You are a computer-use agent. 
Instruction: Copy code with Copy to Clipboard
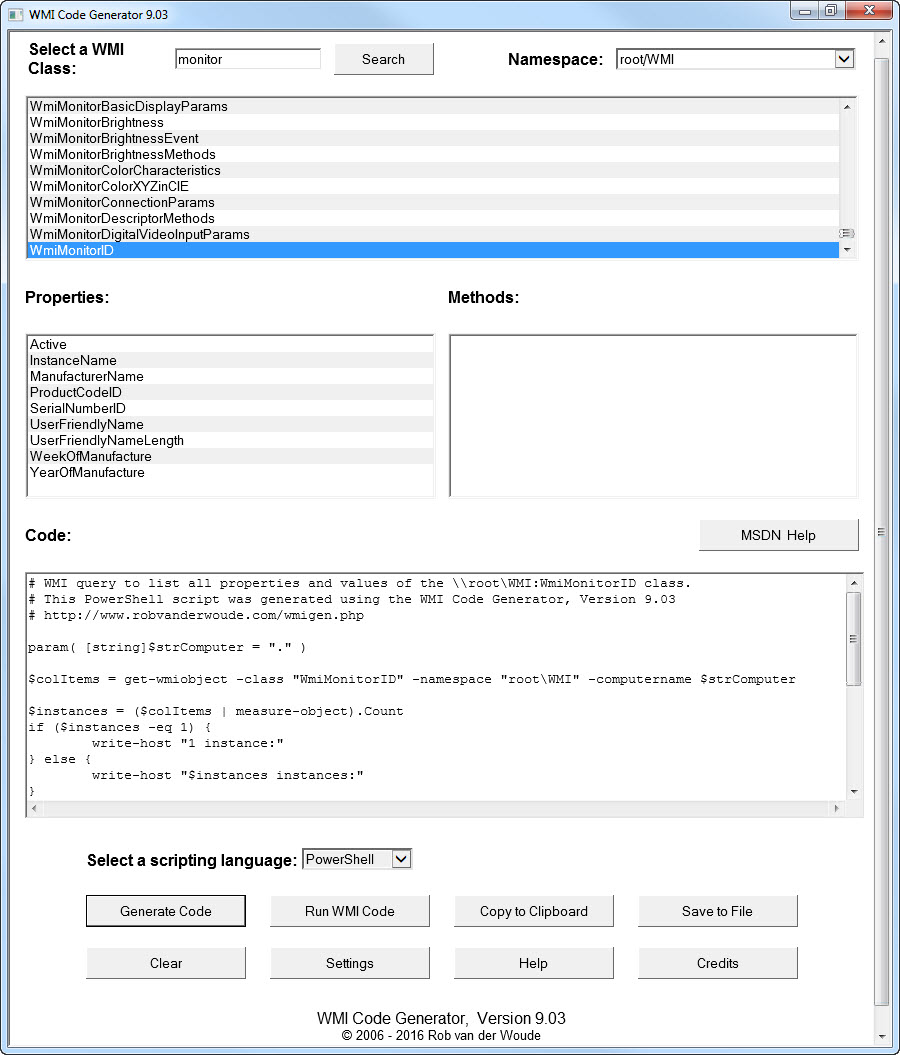pyautogui.click(x=533, y=911)
